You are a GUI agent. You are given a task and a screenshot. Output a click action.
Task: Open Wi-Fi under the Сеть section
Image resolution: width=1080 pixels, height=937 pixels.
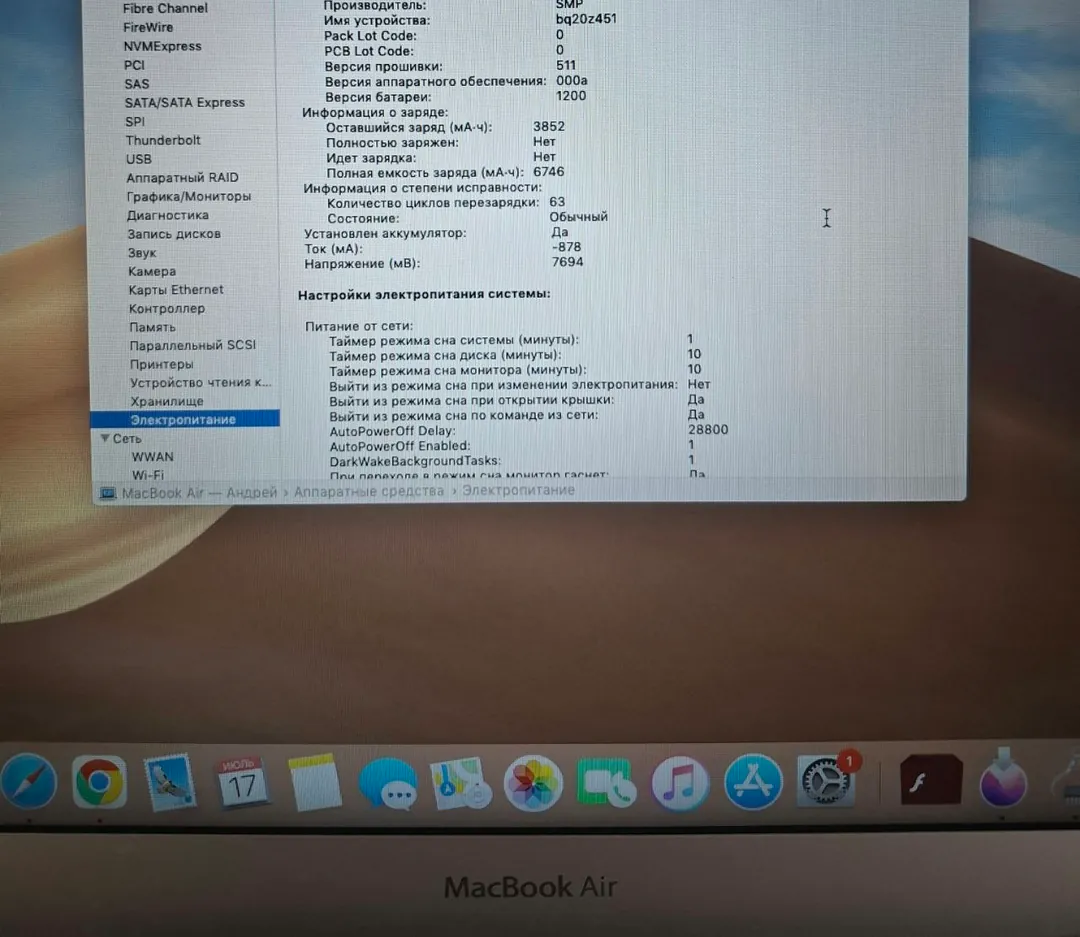coord(147,475)
